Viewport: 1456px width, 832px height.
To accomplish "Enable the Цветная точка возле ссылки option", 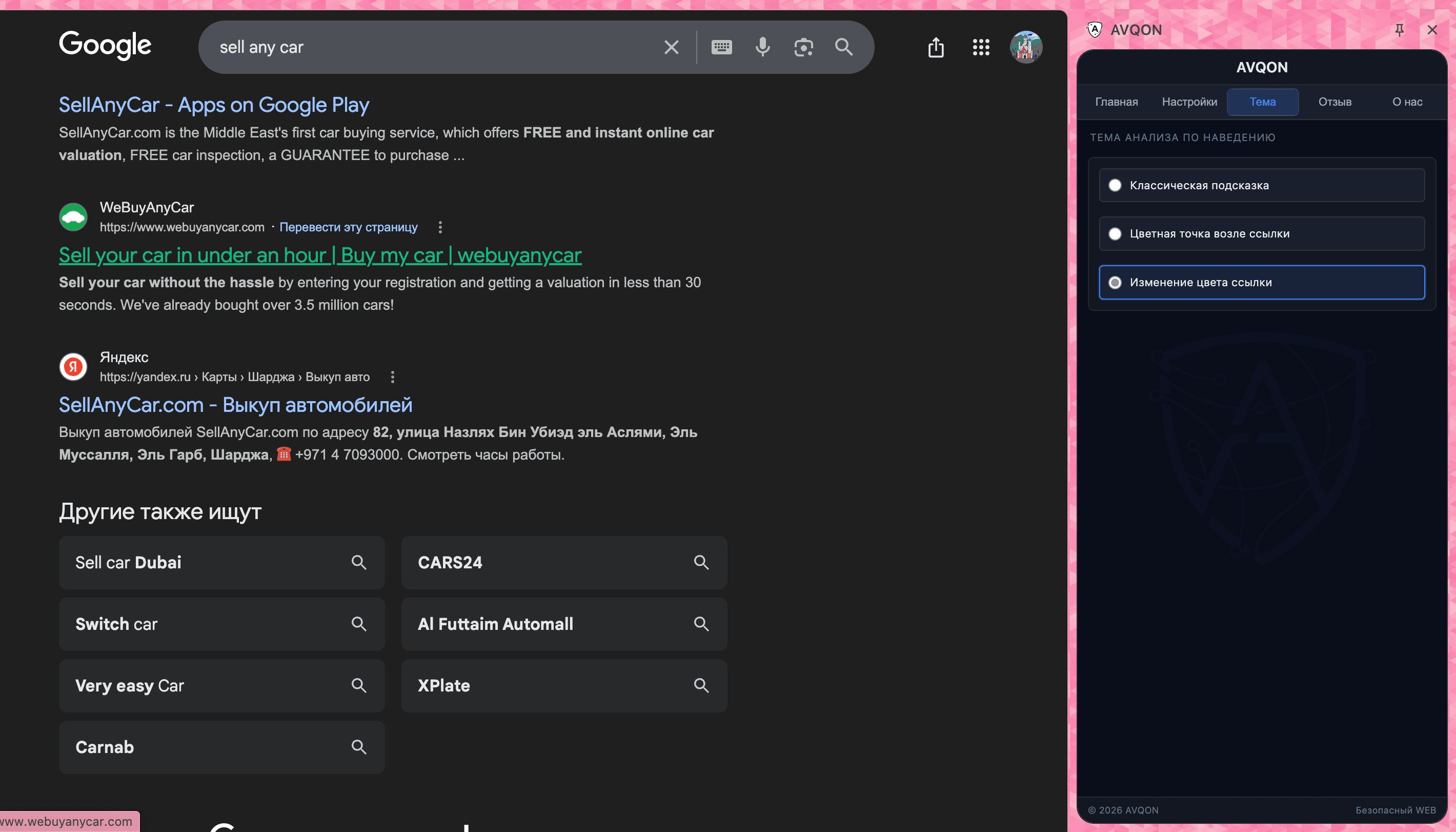I will pyautogui.click(x=1116, y=233).
